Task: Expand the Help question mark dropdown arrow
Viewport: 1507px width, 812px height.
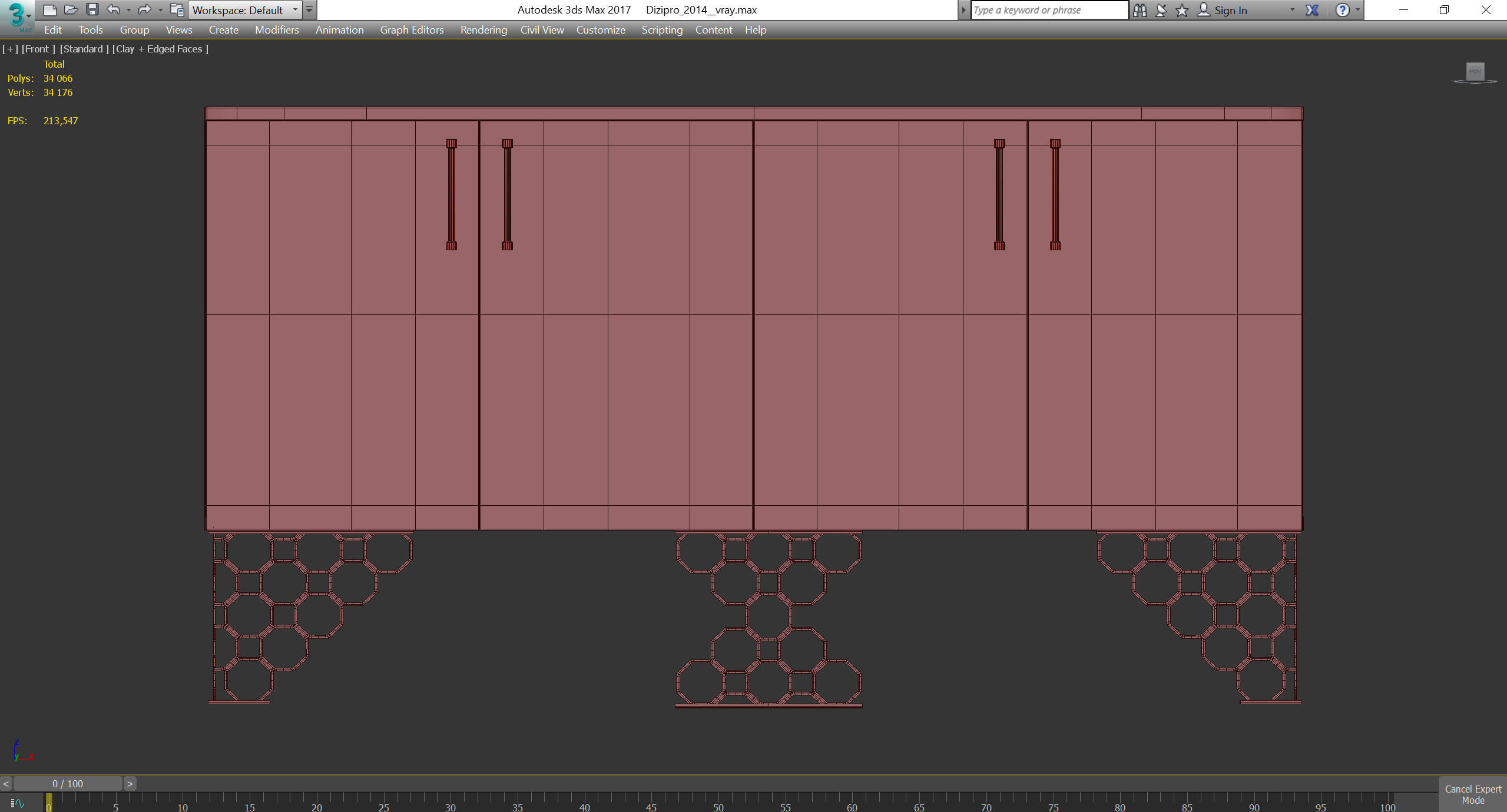Action: 1358,10
